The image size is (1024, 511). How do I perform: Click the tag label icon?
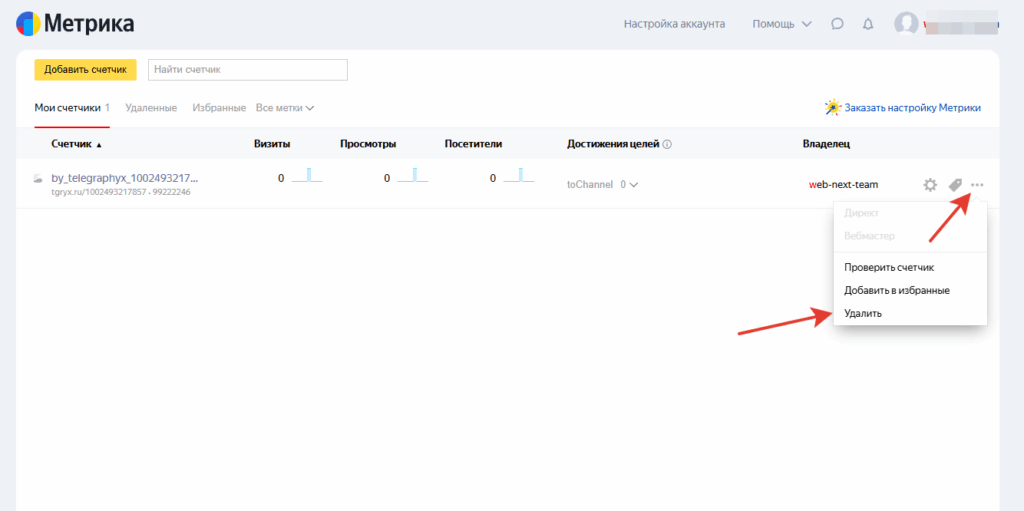955,185
